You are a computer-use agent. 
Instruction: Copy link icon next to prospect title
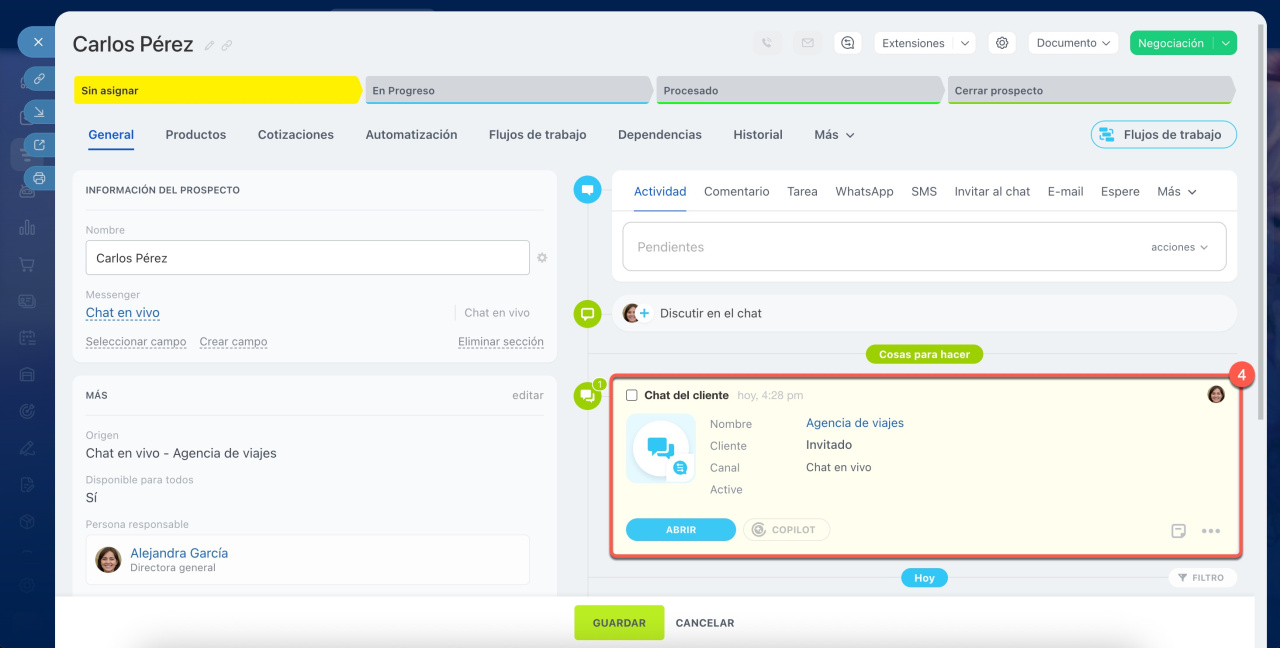pyautogui.click(x=227, y=46)
